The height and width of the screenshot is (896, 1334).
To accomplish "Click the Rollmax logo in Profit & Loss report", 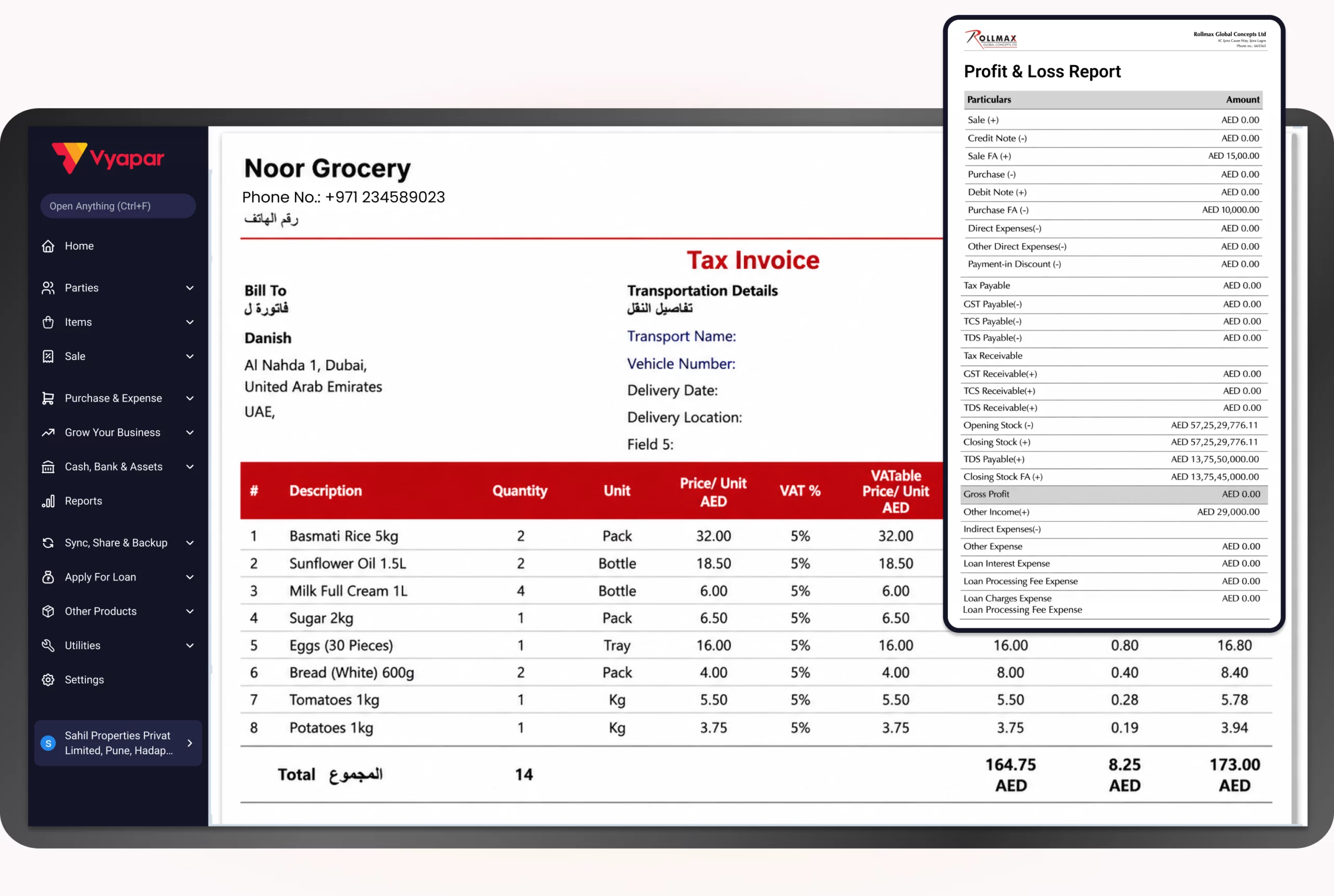I will 991,38.
